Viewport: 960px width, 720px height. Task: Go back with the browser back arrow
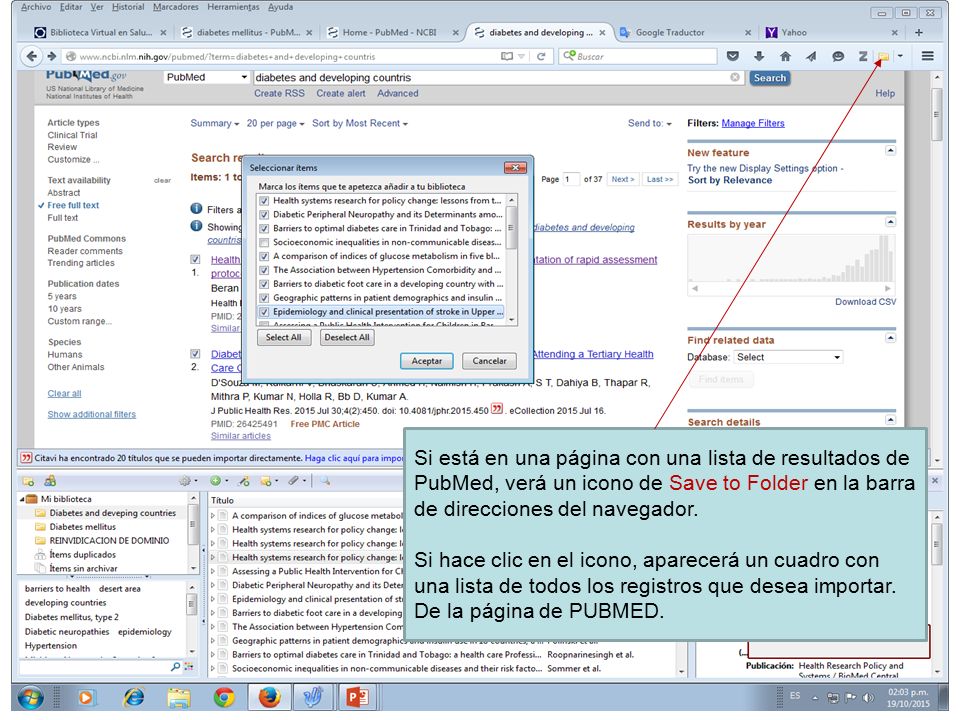click(31, 56)
